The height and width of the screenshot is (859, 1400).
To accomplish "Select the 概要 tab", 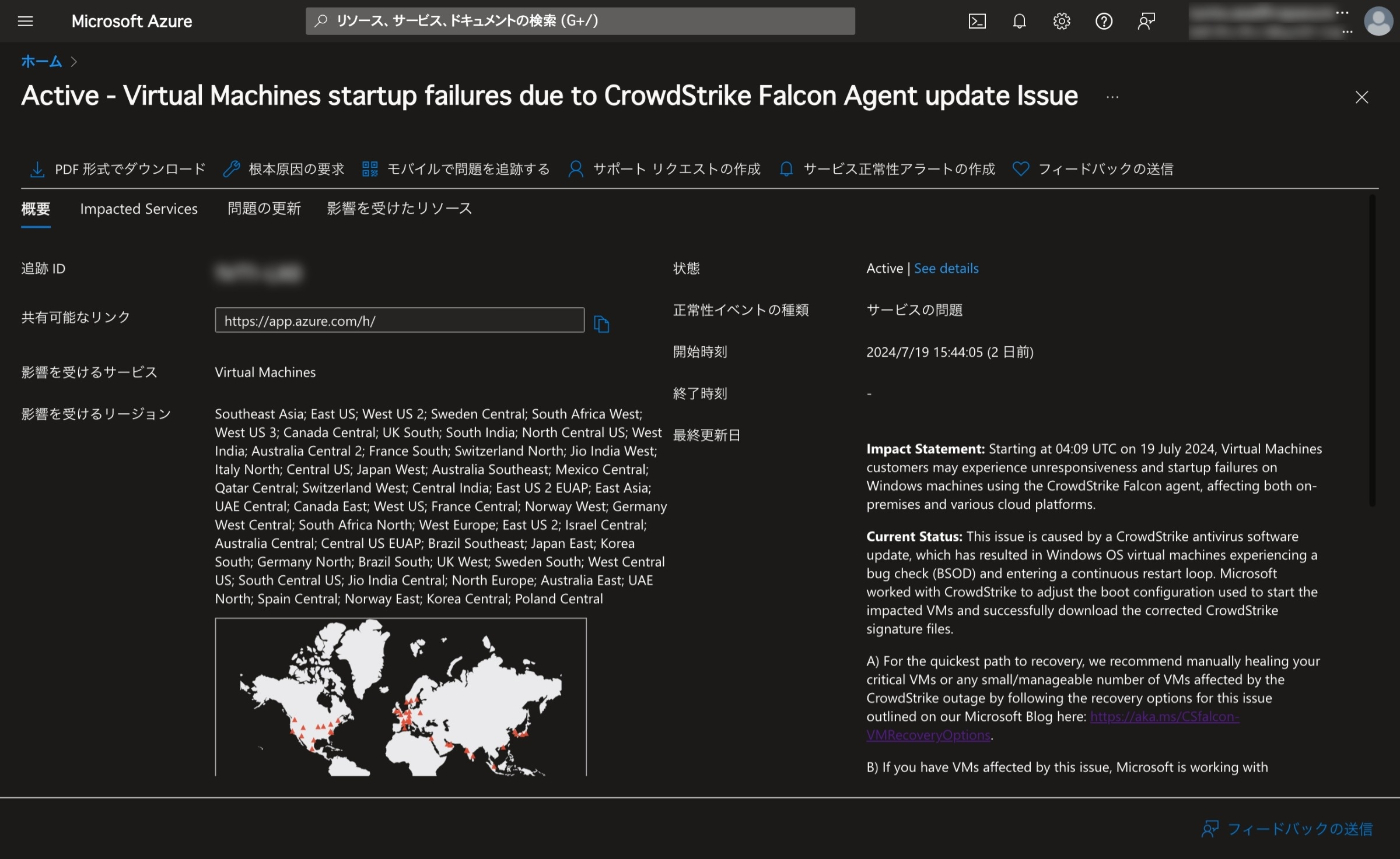I will 36,209.
